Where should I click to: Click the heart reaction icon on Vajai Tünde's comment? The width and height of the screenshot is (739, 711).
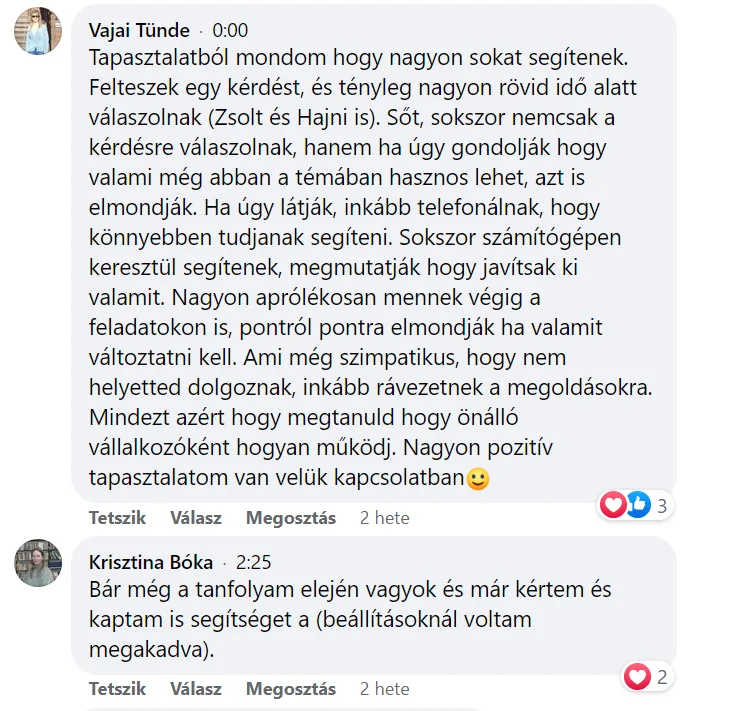613,506
